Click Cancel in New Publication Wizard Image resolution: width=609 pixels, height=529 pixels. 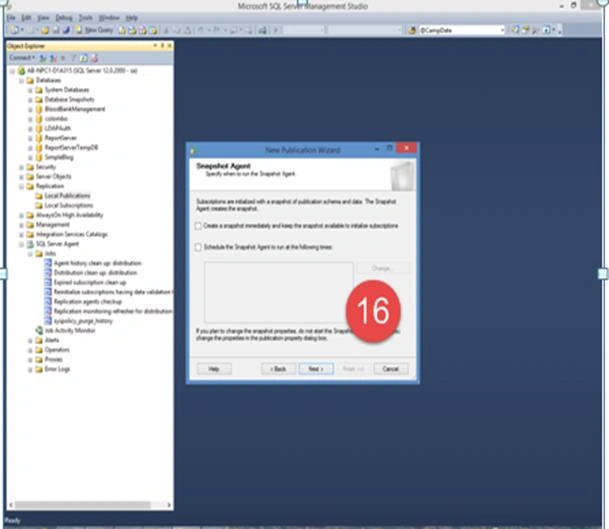click(391, 369)
